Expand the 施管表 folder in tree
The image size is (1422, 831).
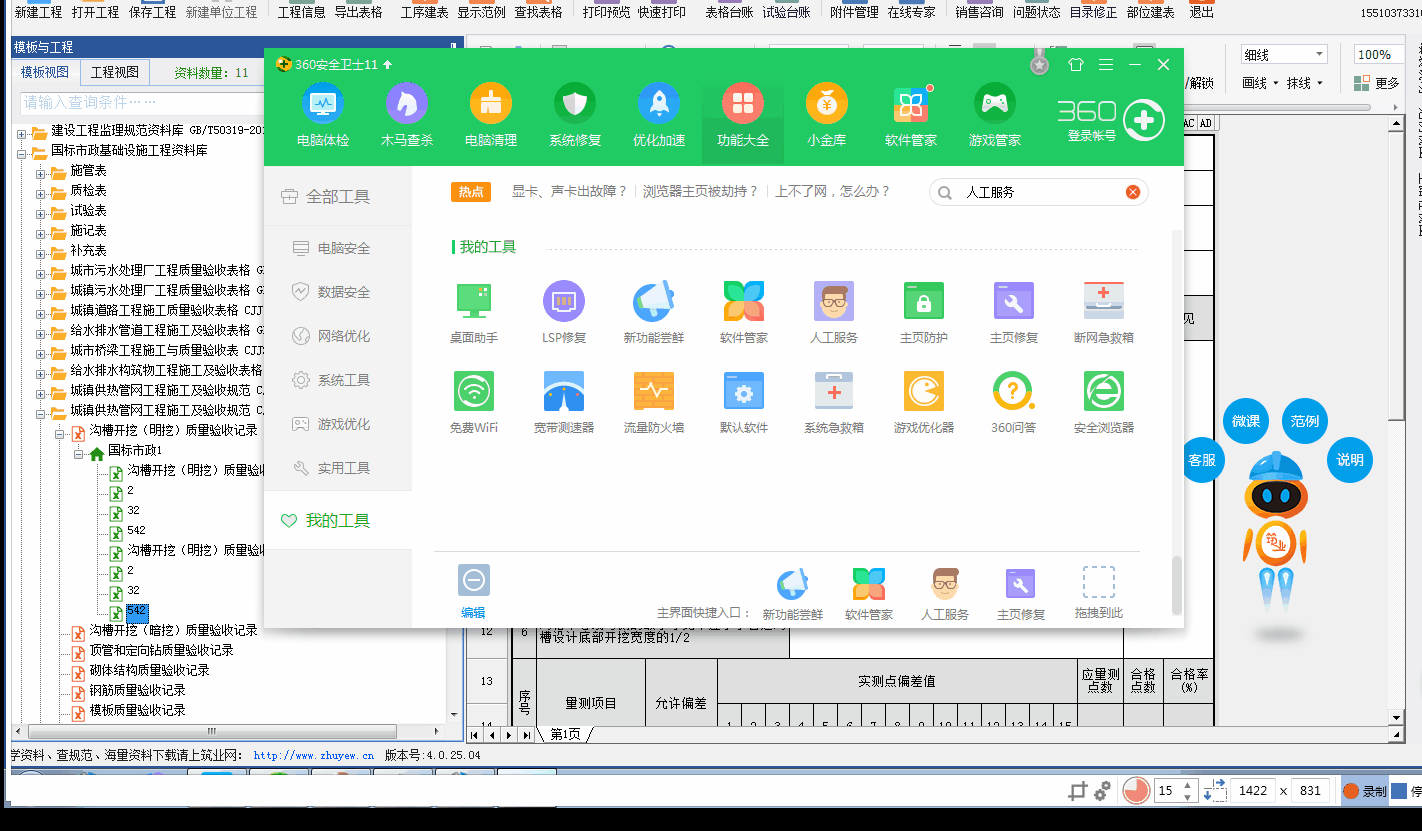pos(42,171)
